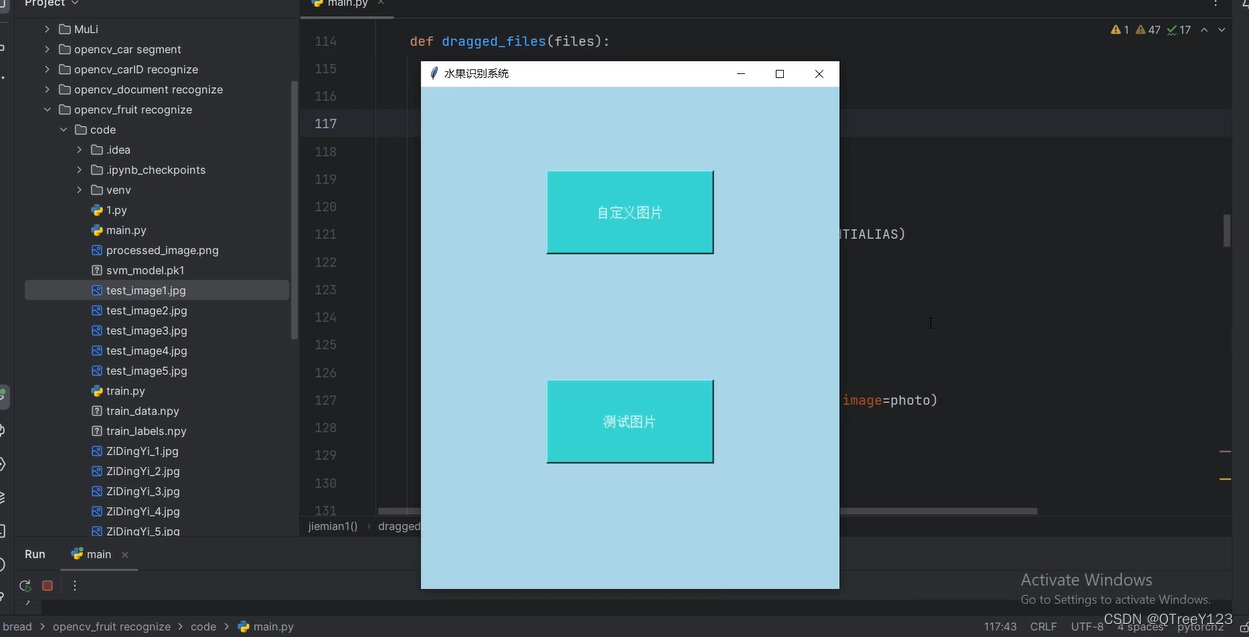Click the 自定义图片 button
This screenshot has height=637, width=1249.
pos(629,211)
